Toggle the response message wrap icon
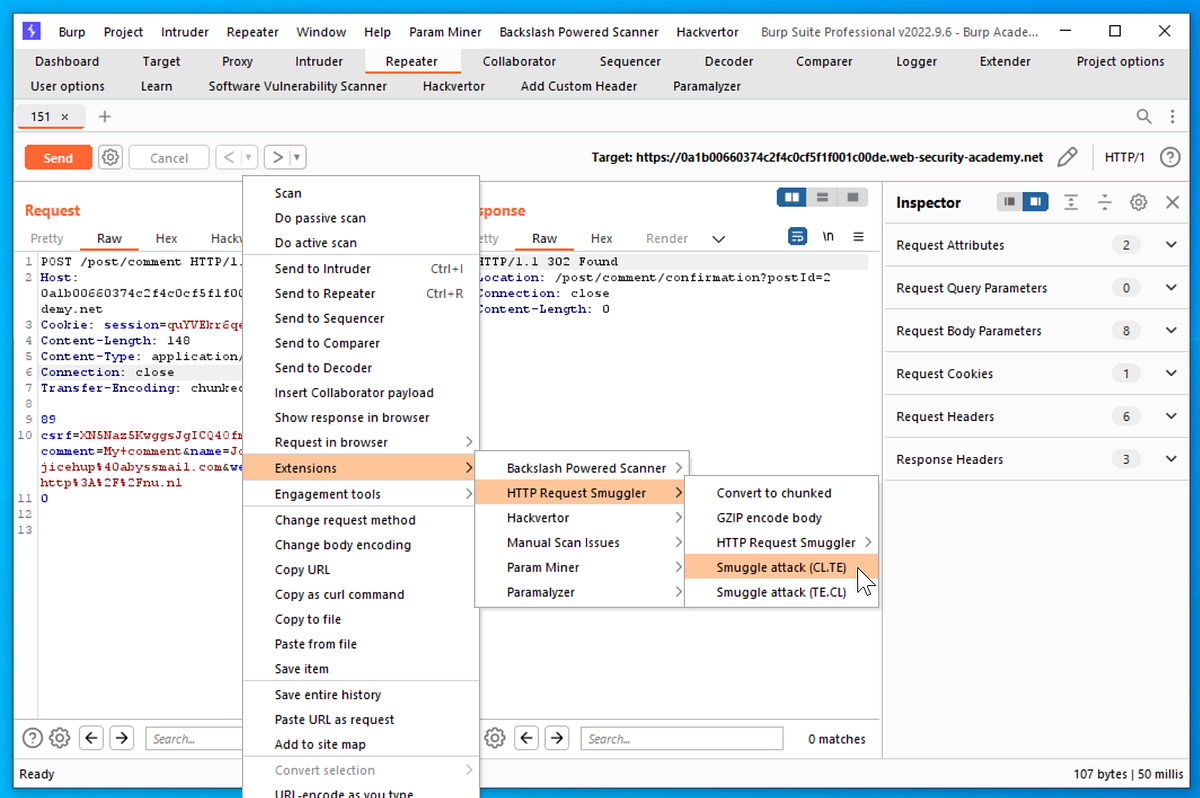Screen dimensions: 1200x798 point(798,237)
